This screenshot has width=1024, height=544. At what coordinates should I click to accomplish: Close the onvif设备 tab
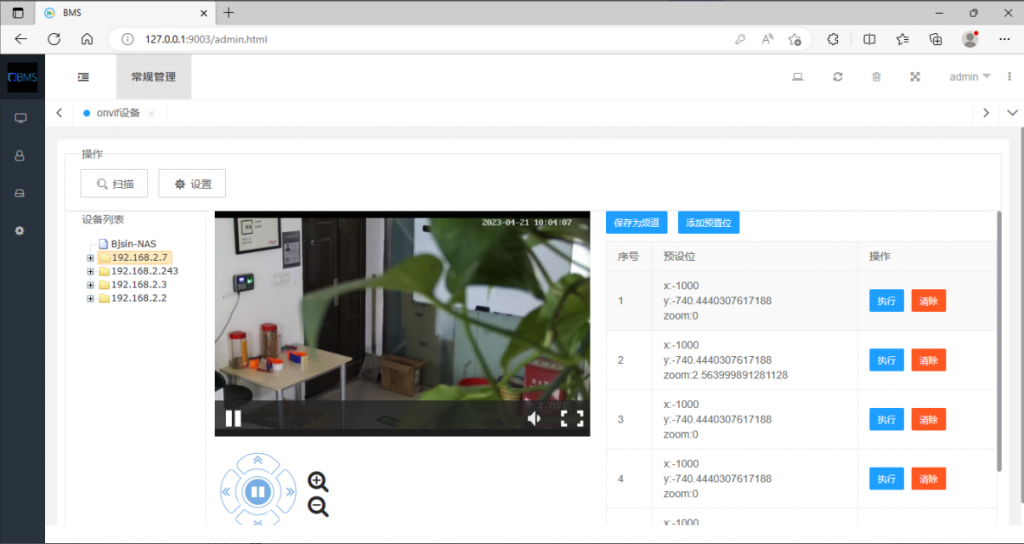click(x=151, y=114)
